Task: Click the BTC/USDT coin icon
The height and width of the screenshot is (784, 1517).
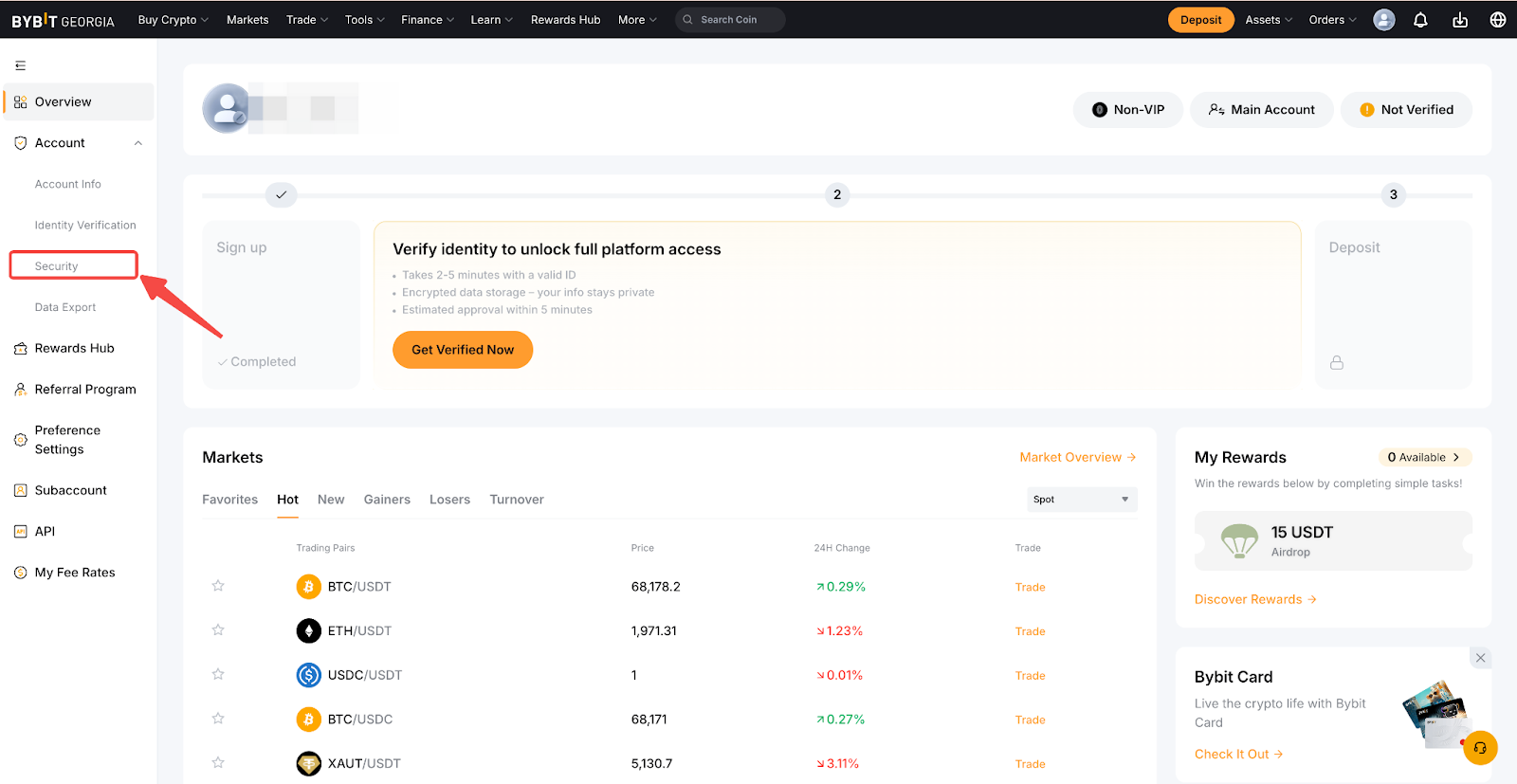Action: pyautogui.click(x=308, y=587)
